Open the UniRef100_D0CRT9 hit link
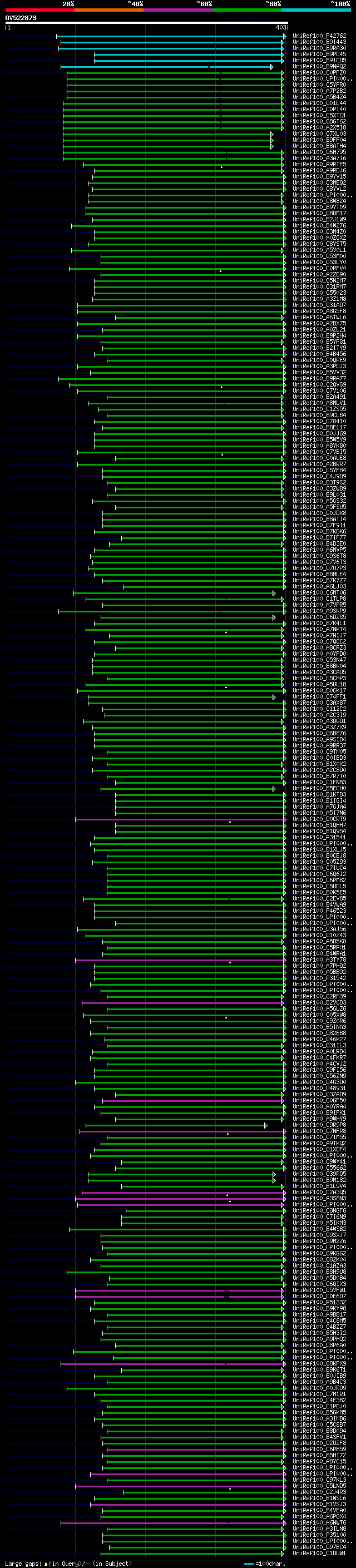The image size is (356, 1568). (x=319, y=819)
